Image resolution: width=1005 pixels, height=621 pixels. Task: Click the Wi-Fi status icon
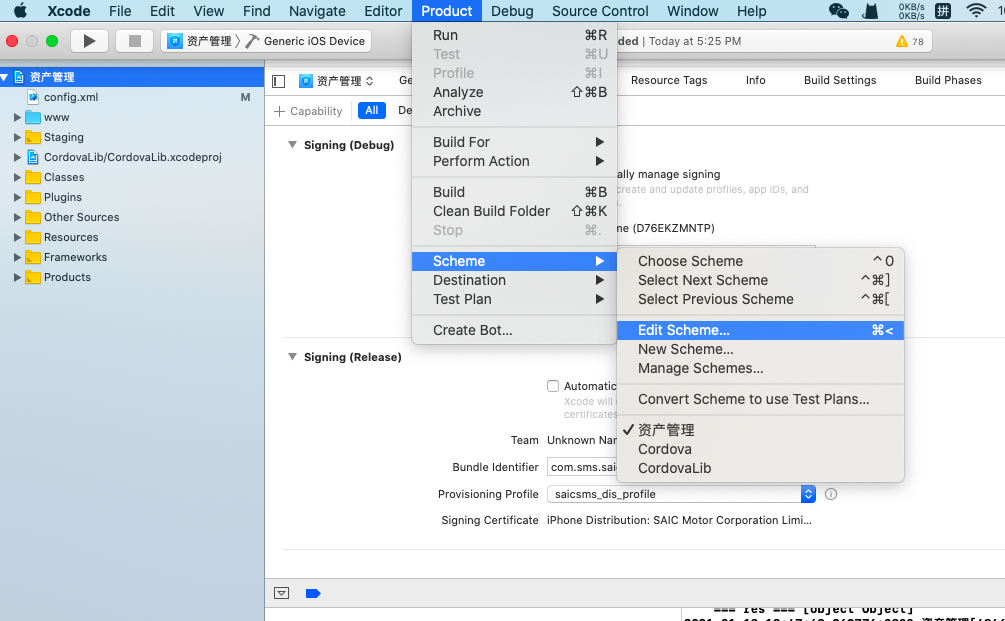(x=976, y=11)
